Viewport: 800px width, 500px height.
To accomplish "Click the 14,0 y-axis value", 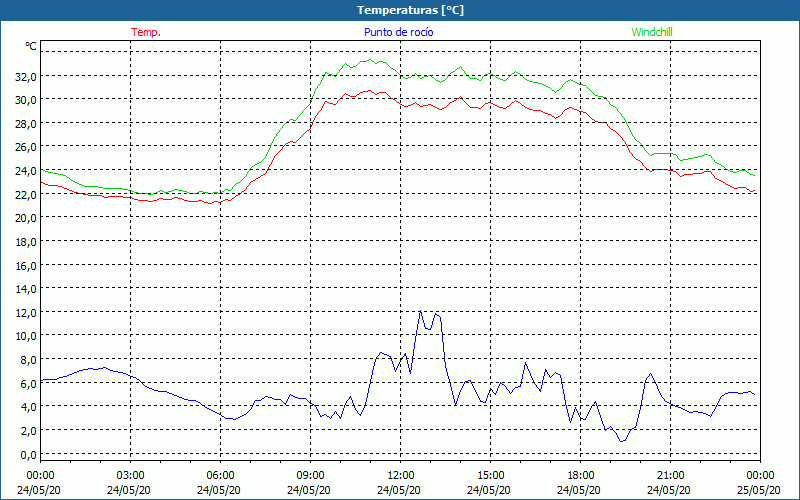I will point(26,289).
